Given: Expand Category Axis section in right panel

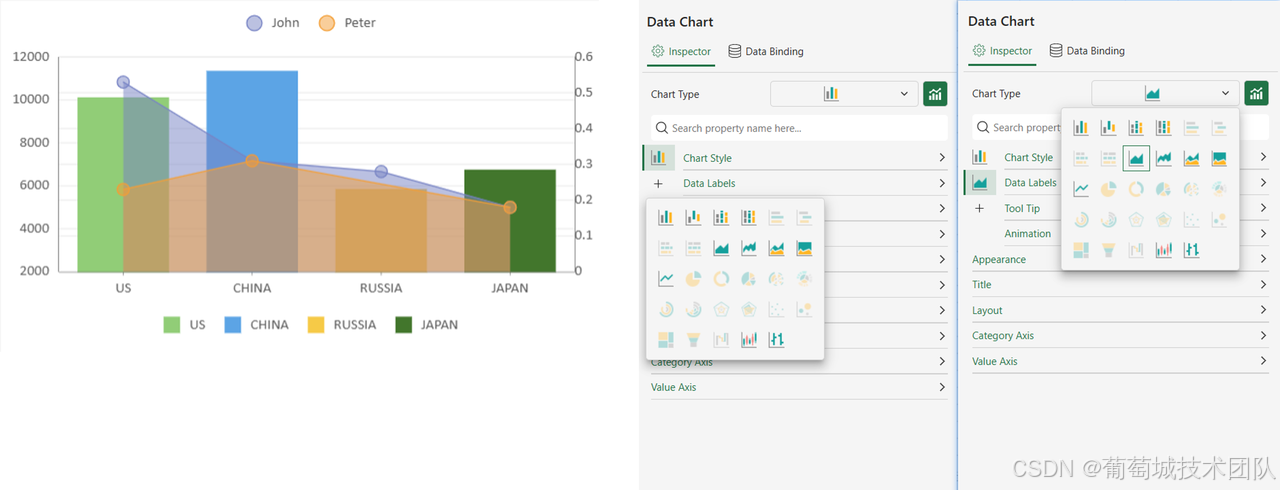Looking at the screenshot, I should click(x=1120, y=336).
